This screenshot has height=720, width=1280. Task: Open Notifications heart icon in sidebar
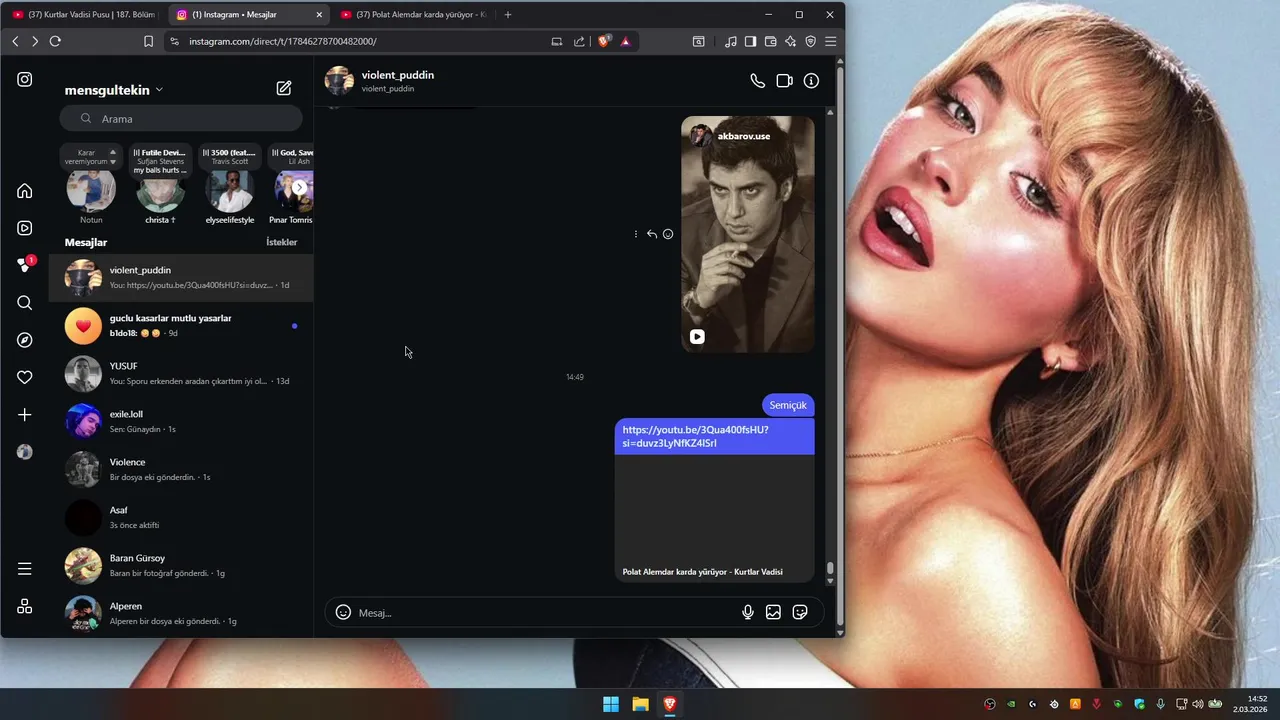25,377
